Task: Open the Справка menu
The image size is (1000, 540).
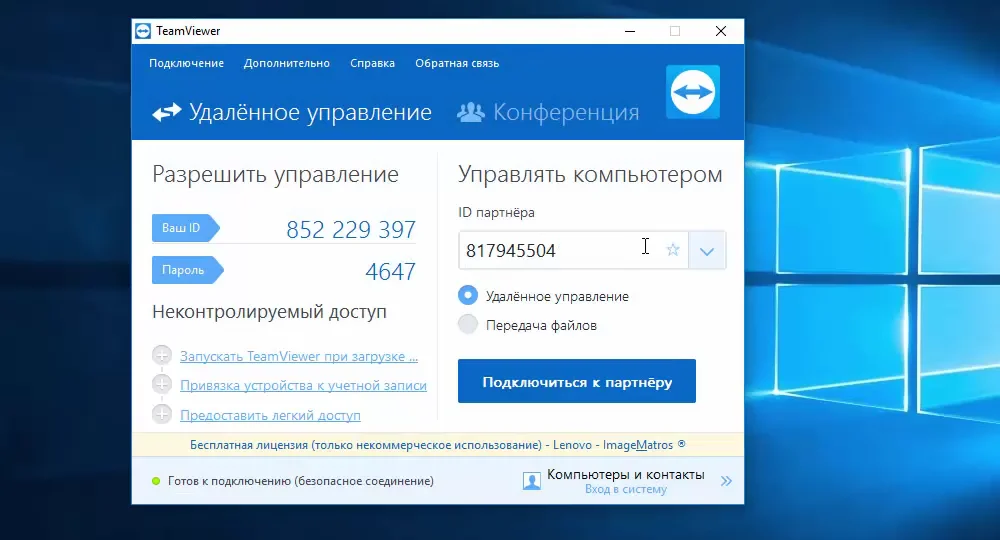Action: 372,63
